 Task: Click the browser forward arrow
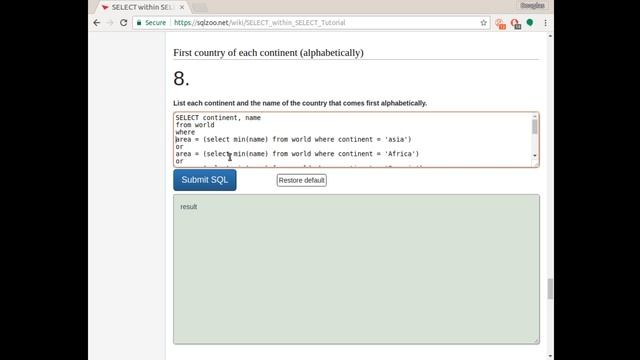[110, 23]
